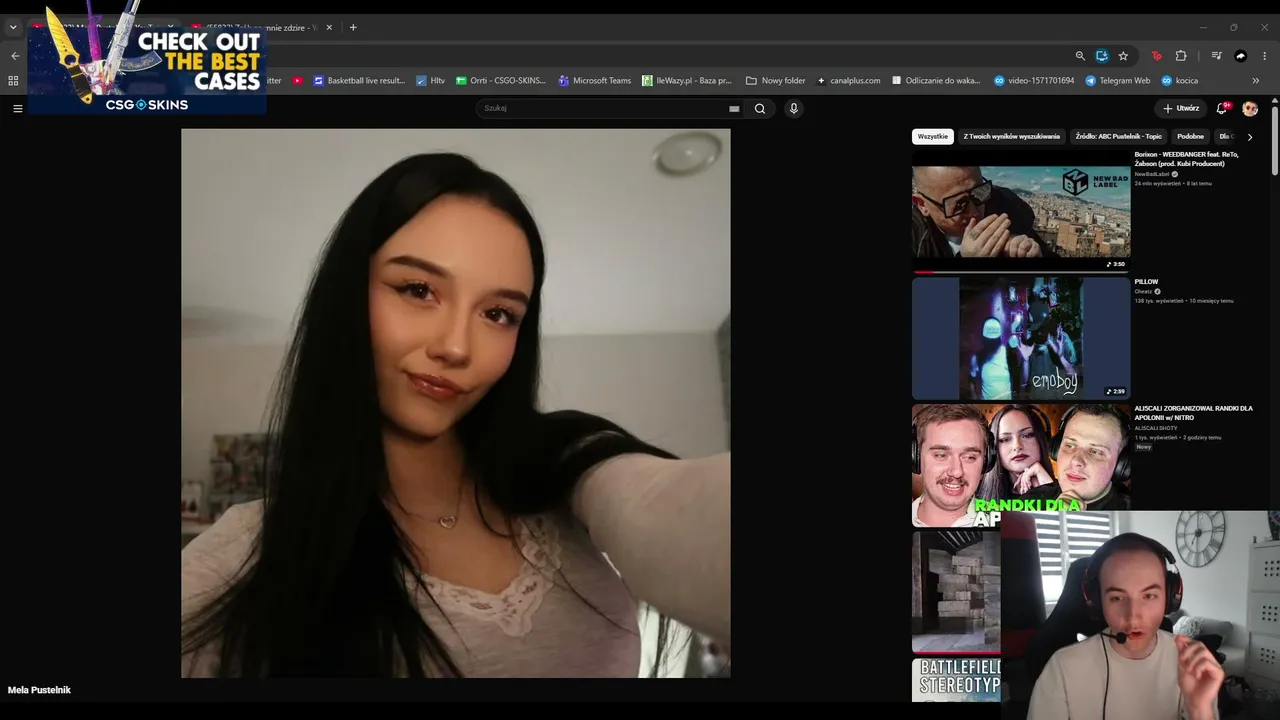This screenshot has width=1280, height=720.
Task: Open the zoom magnifier in address bar
Action: point(1080,56)
